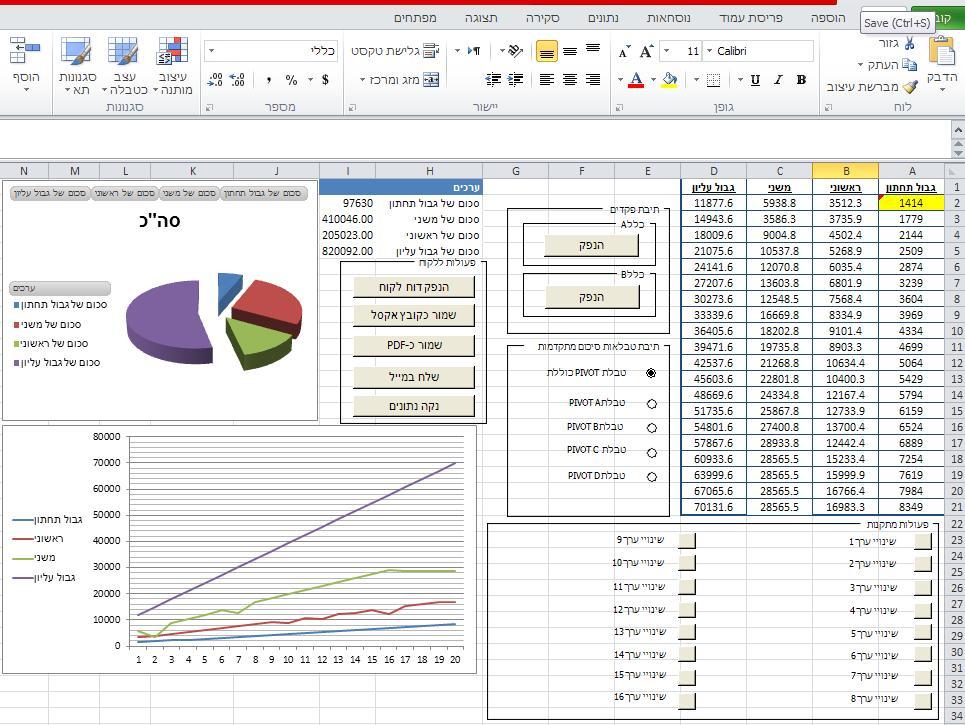
Task: Click the נקה נתונים button
Action: (x=414, y=406)
